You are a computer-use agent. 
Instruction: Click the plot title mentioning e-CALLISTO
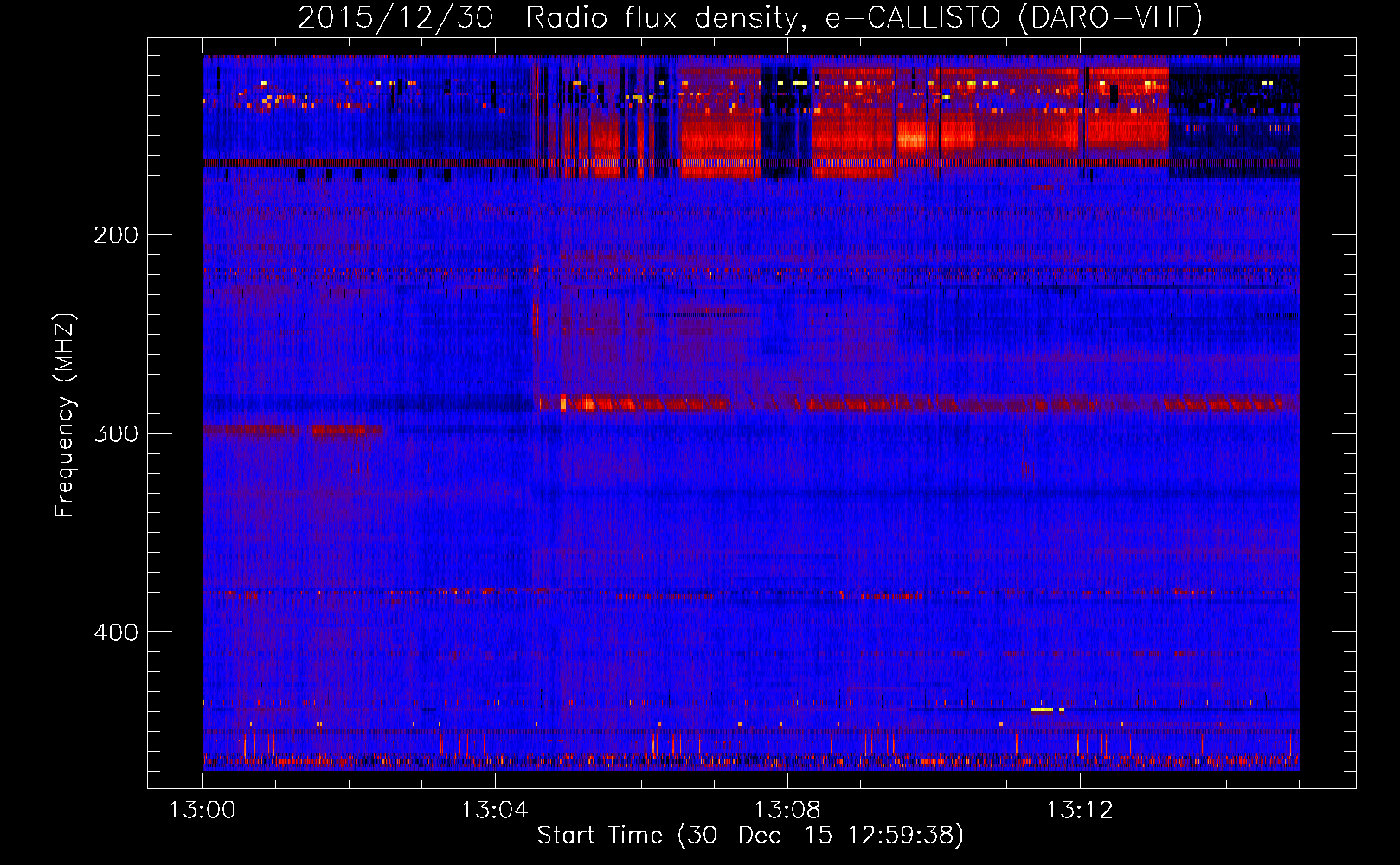pos(750,17)
